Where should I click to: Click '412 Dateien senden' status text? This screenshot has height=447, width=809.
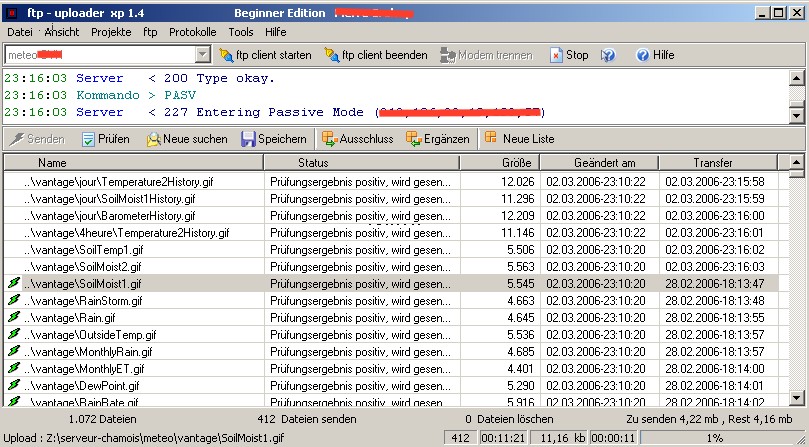[x=306, y=419]
